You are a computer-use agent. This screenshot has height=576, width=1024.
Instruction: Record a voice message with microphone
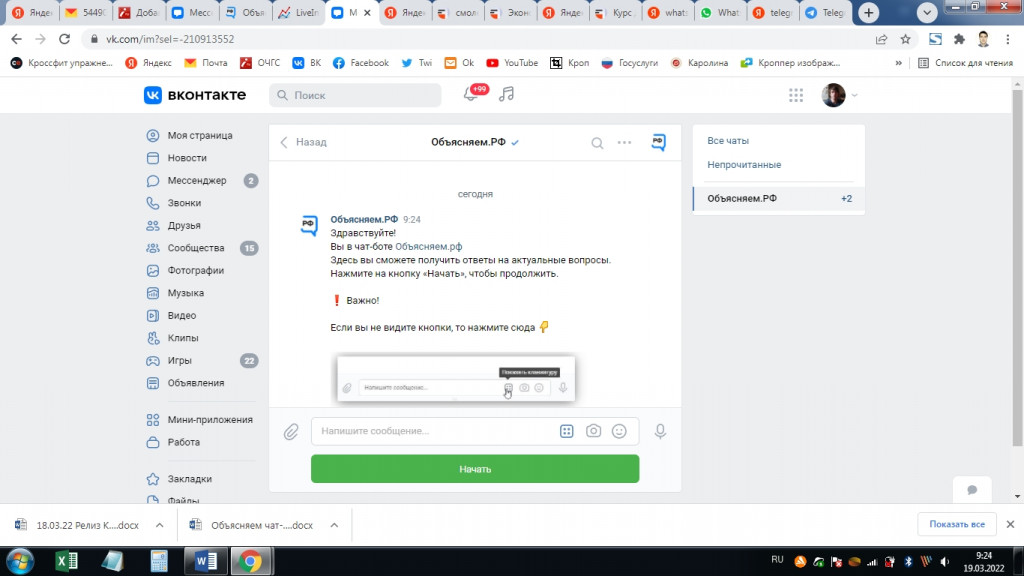(660, 431)
